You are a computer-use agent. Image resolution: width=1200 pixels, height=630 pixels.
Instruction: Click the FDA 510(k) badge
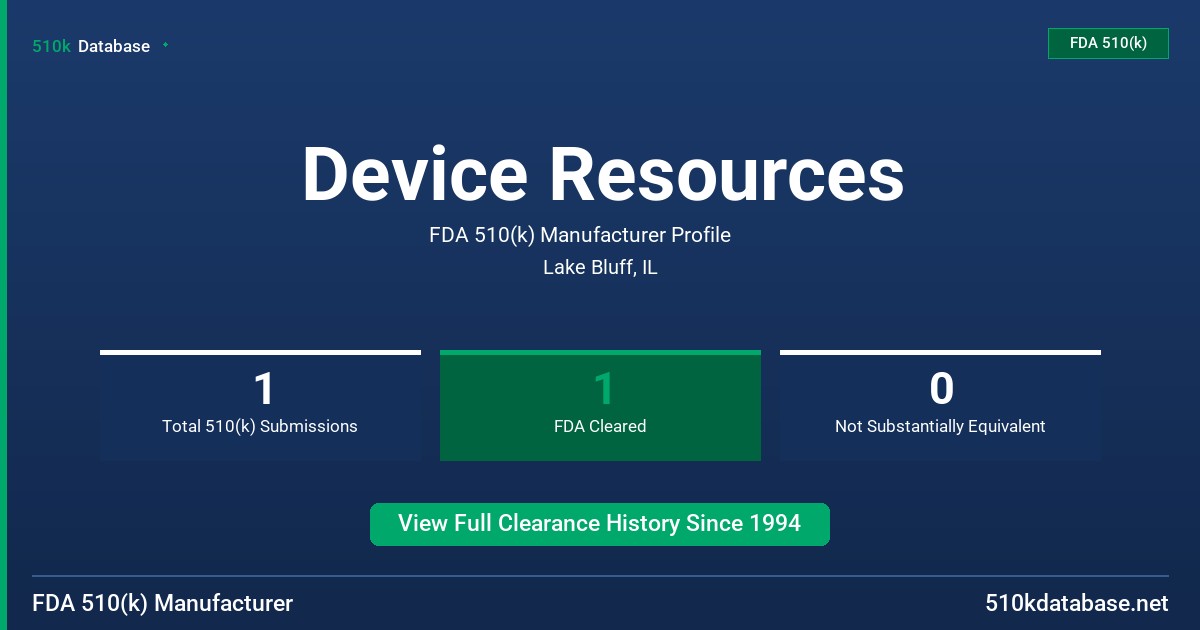point(1108,43)
